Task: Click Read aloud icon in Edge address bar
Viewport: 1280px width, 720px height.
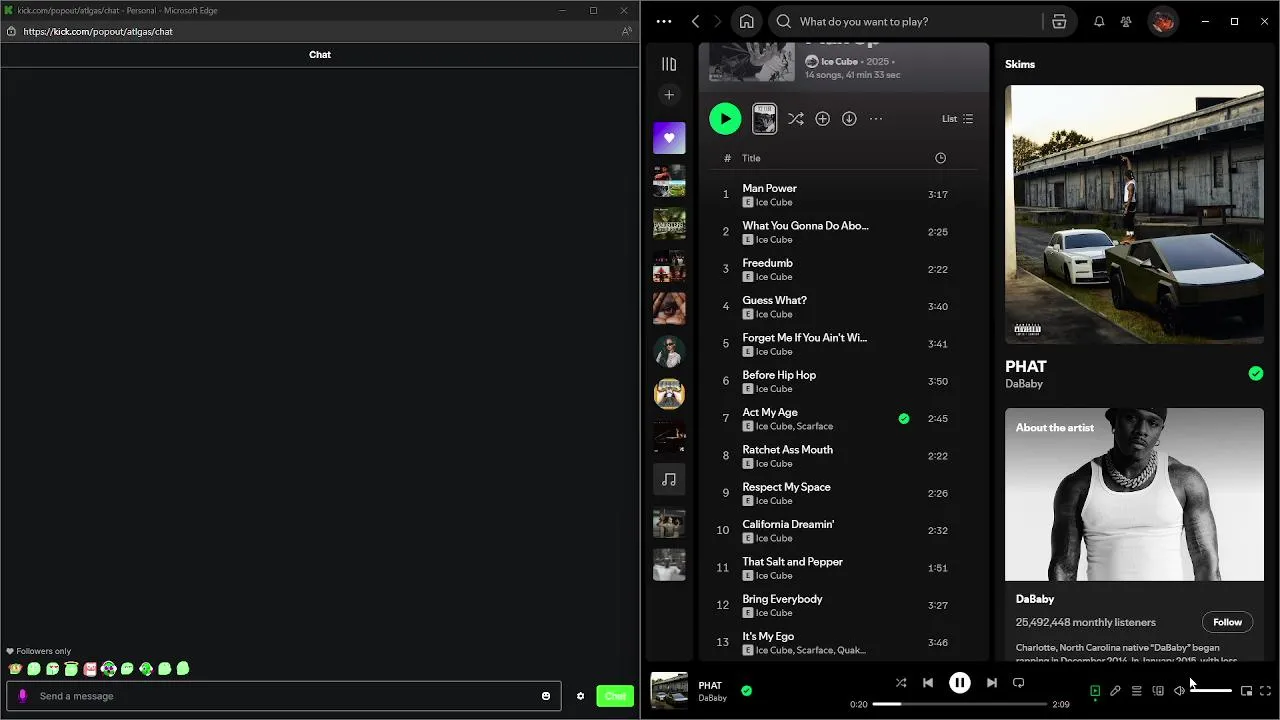Action: pos(626,31)
